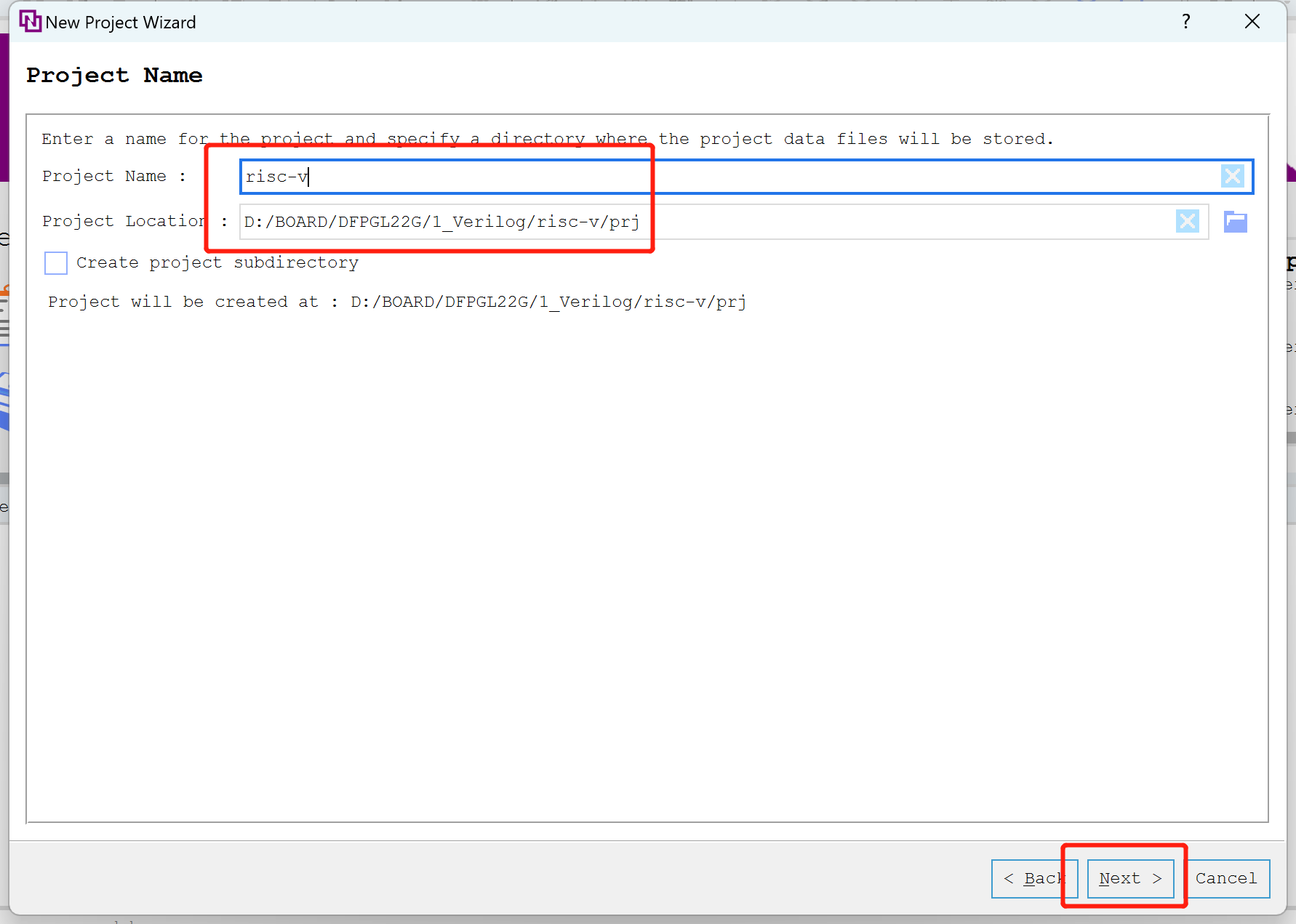Click the blank area below the created-at path
Viewport: 1296px width, 924px height.
pos(647,567)
